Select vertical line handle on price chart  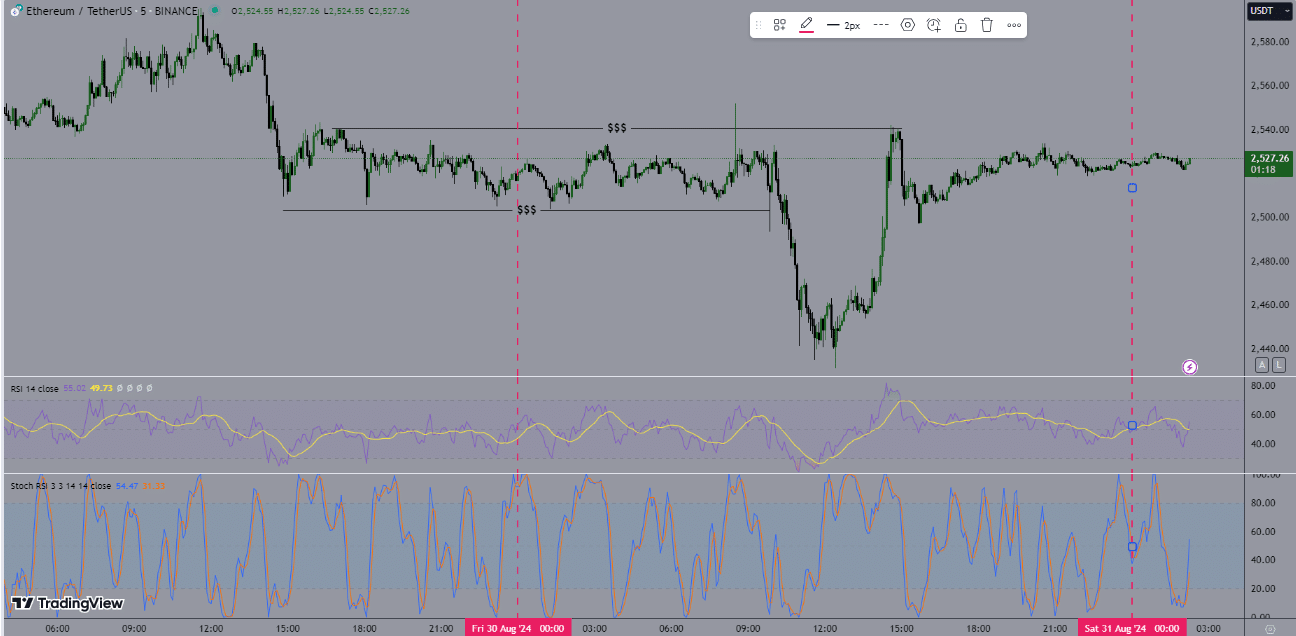tap(1132, 187)
